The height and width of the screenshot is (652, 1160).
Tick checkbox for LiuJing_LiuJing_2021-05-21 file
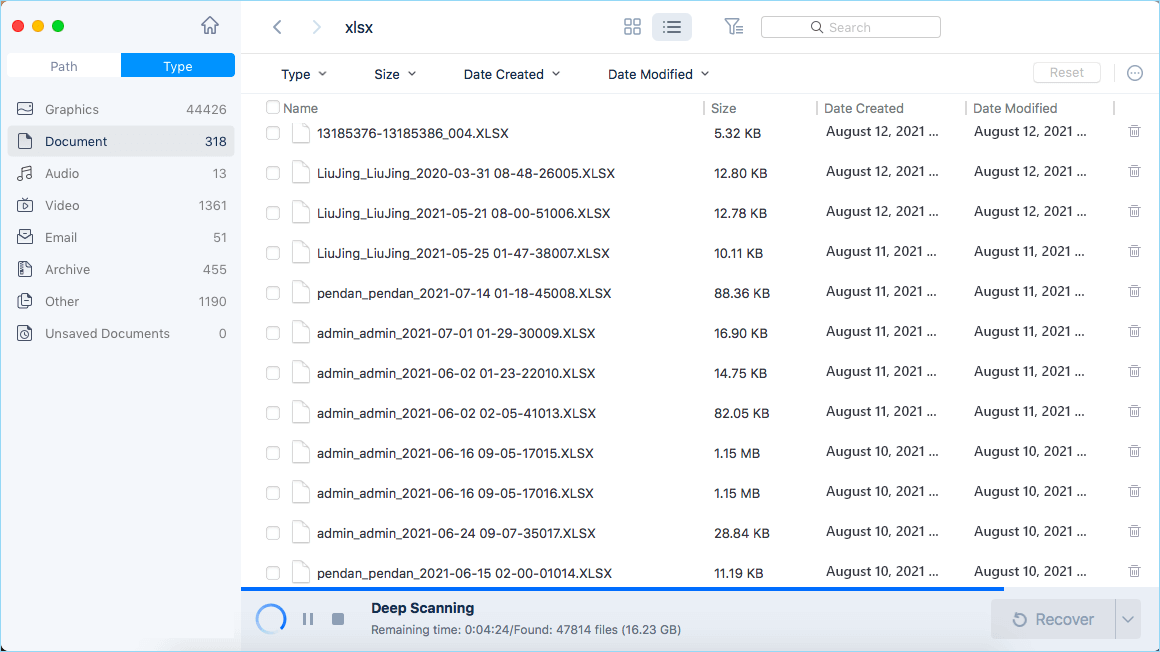273,213
